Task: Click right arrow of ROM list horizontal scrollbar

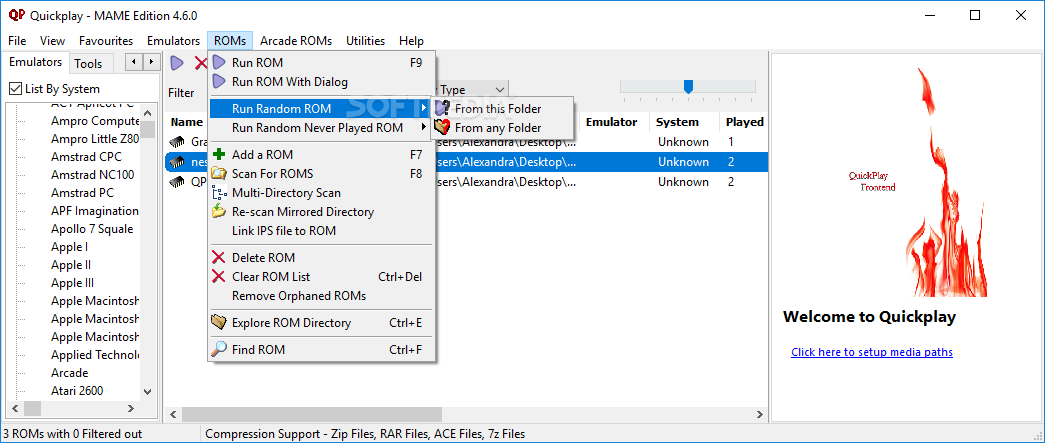Action: [x=760, y=414]
